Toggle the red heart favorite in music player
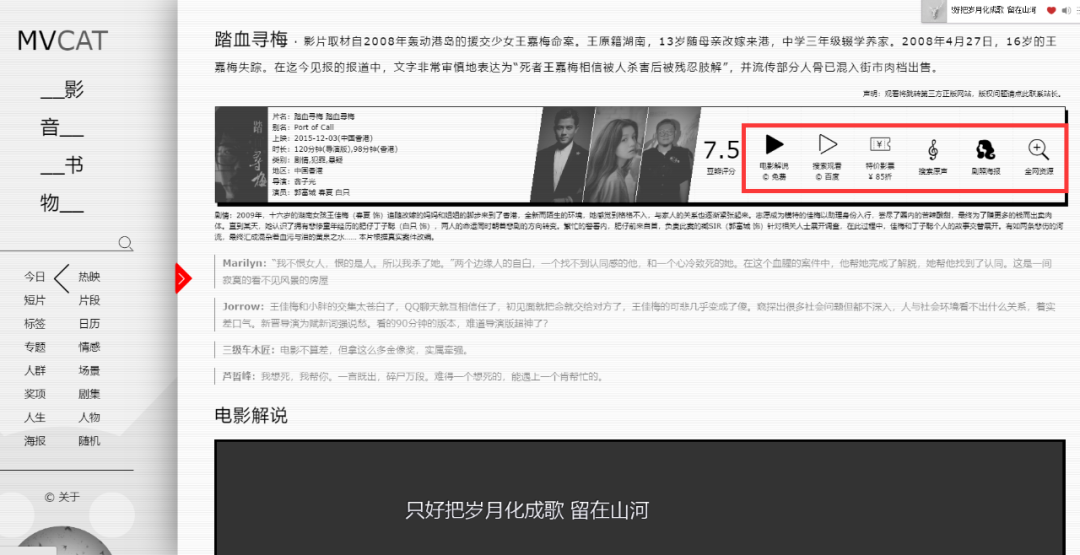The width and height of the screenshot is (1080, 555). pos(1051,10)
